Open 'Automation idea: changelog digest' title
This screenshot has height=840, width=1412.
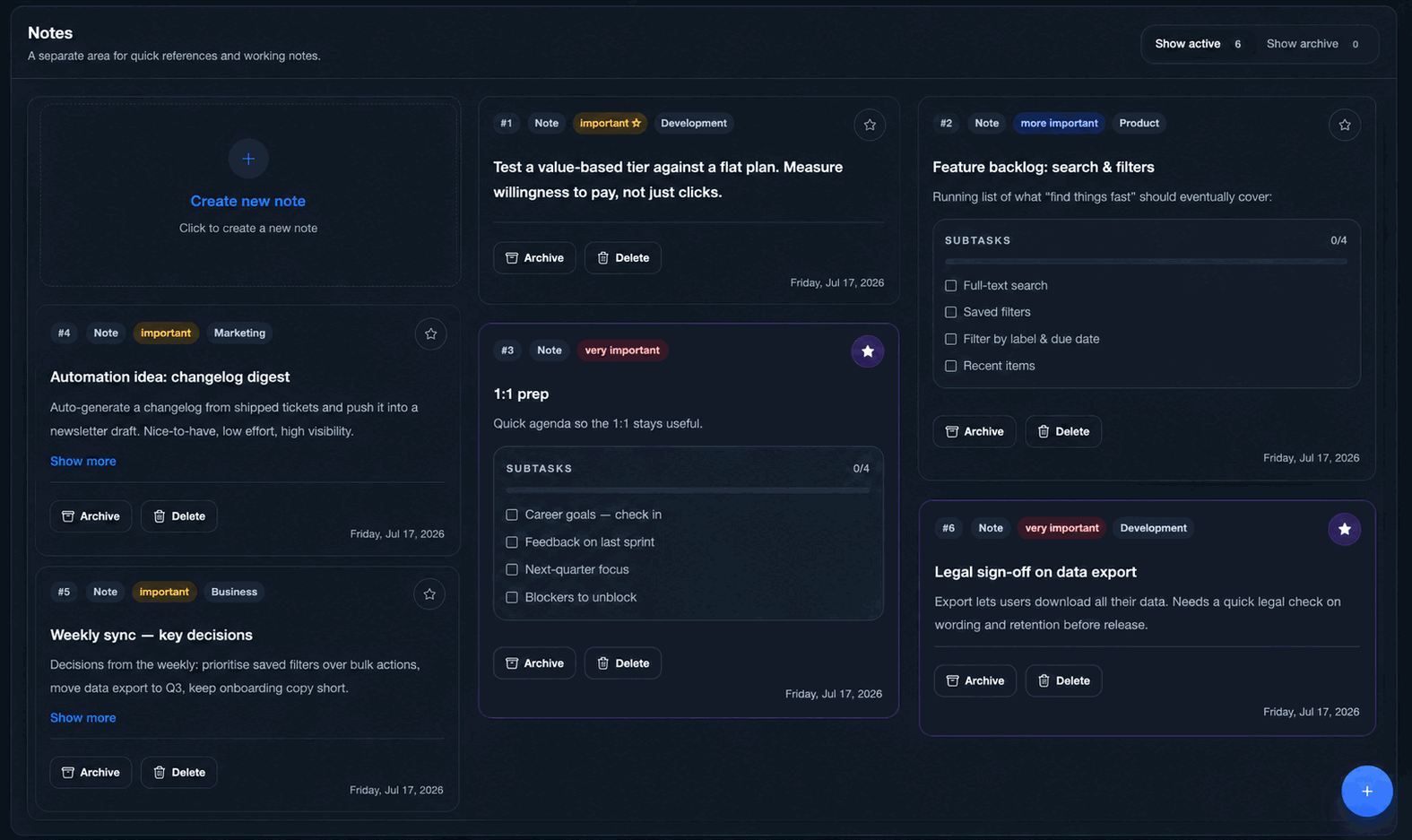(x=169, y=377)
